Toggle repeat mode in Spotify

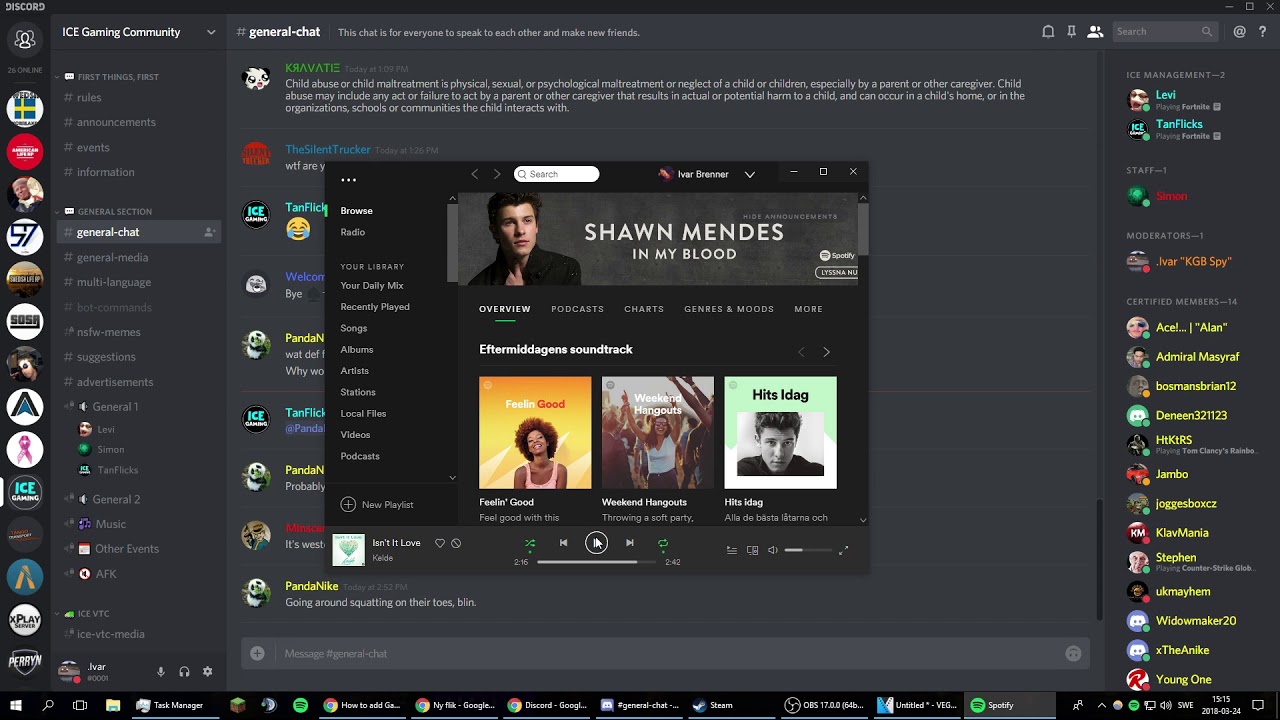(663, 543)
